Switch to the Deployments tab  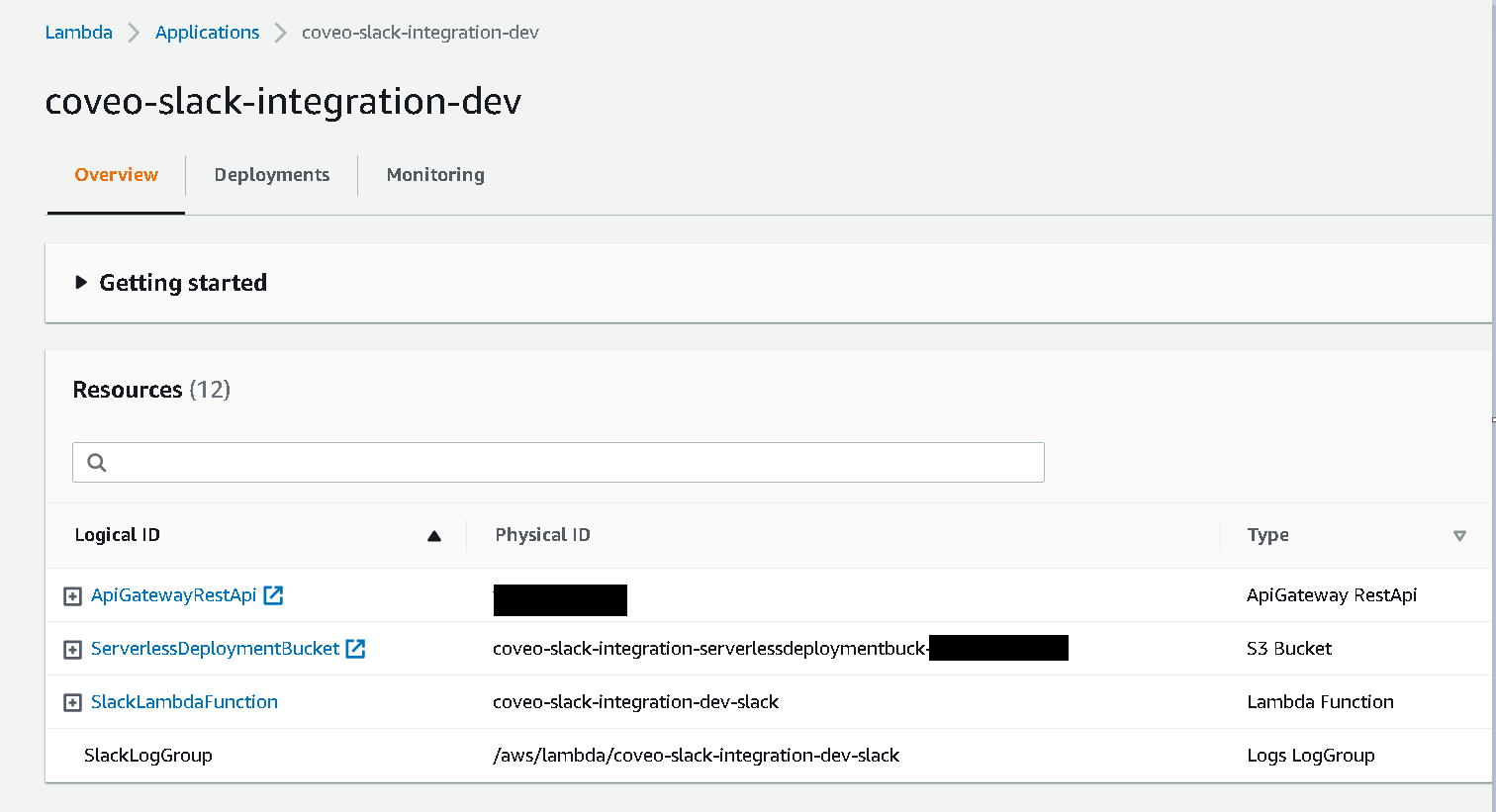coord(272,175)
